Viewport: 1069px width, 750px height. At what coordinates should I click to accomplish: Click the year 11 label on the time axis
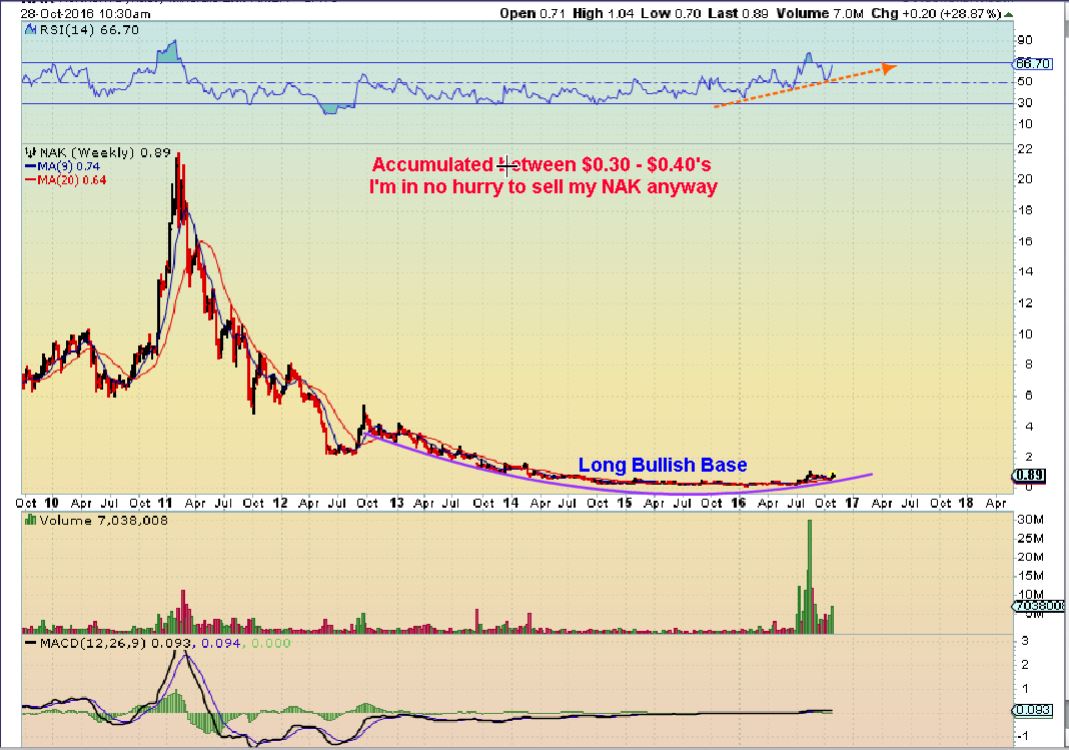point(164,503)
